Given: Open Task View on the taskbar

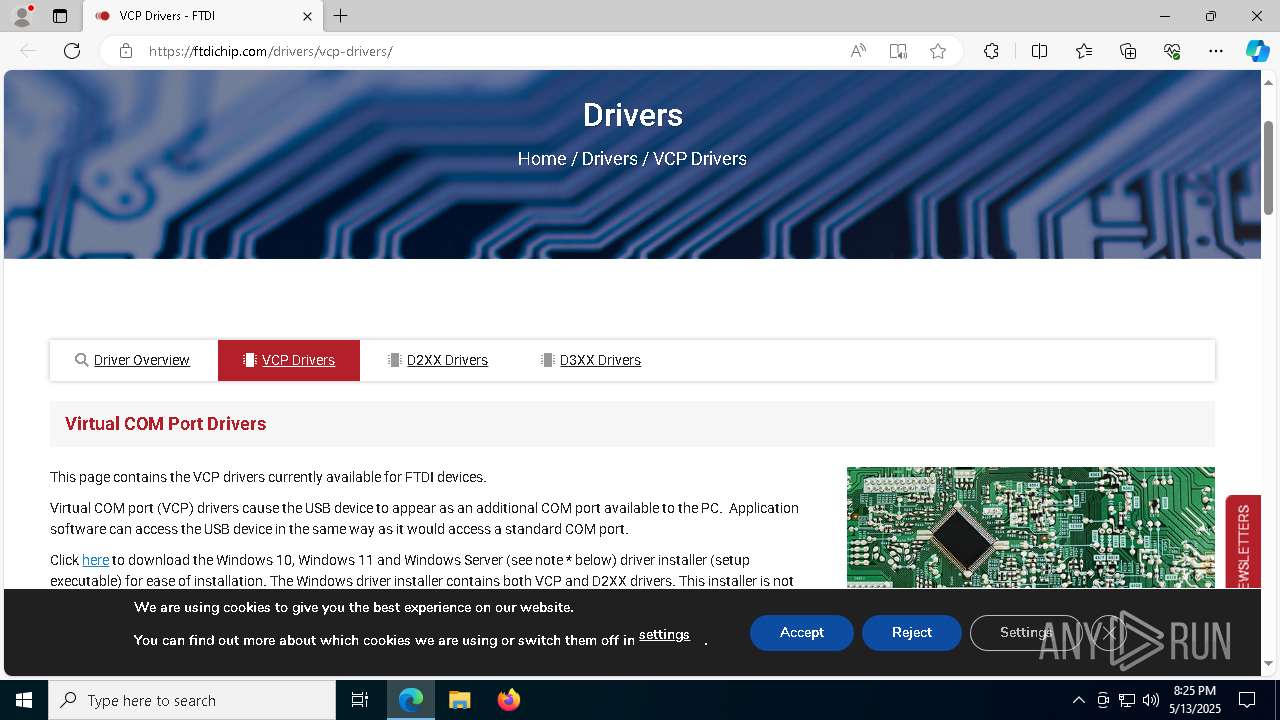Looking at the screenshot, I should (360, 700).
